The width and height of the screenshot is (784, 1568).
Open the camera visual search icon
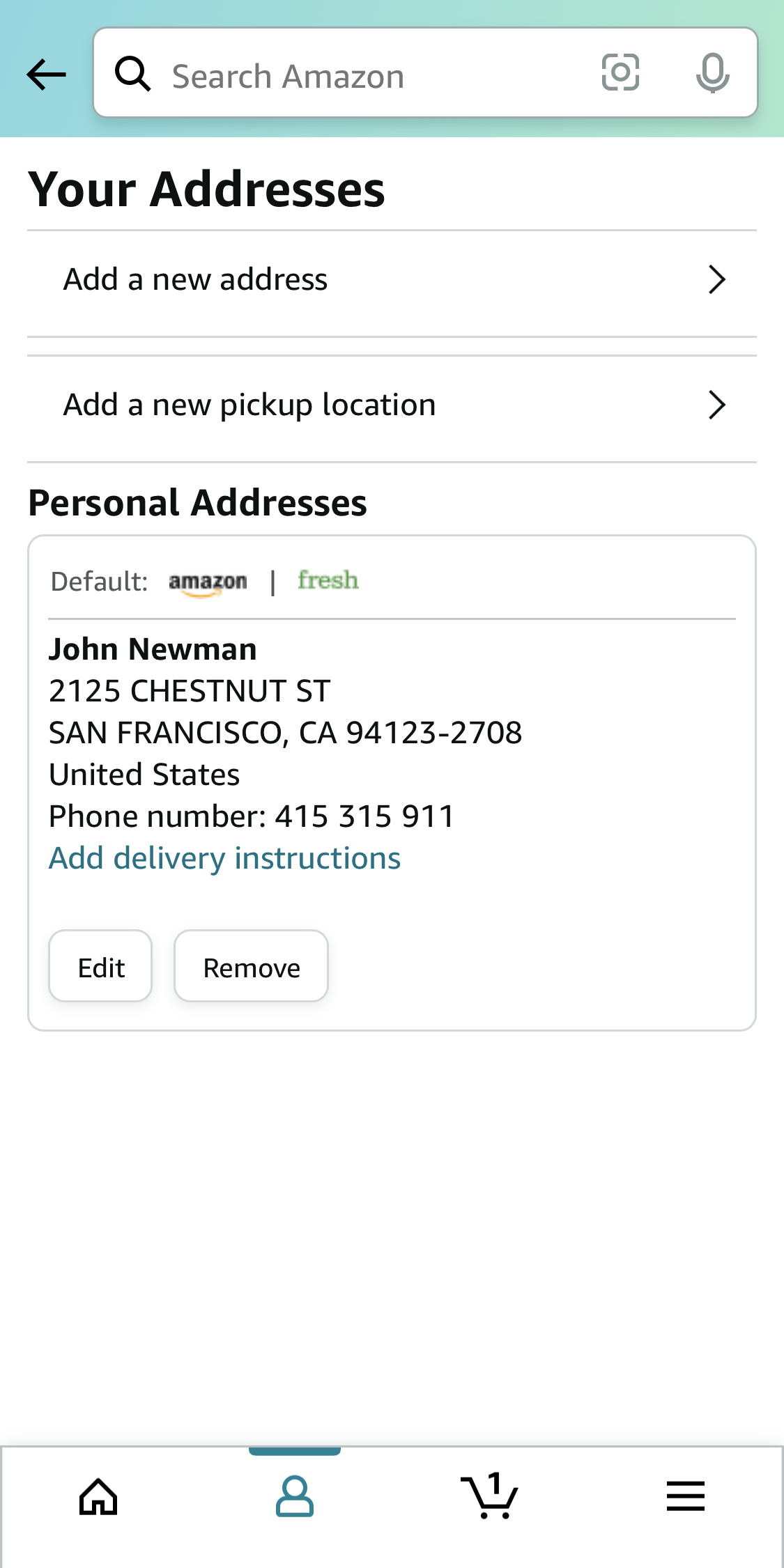[620, 72]
